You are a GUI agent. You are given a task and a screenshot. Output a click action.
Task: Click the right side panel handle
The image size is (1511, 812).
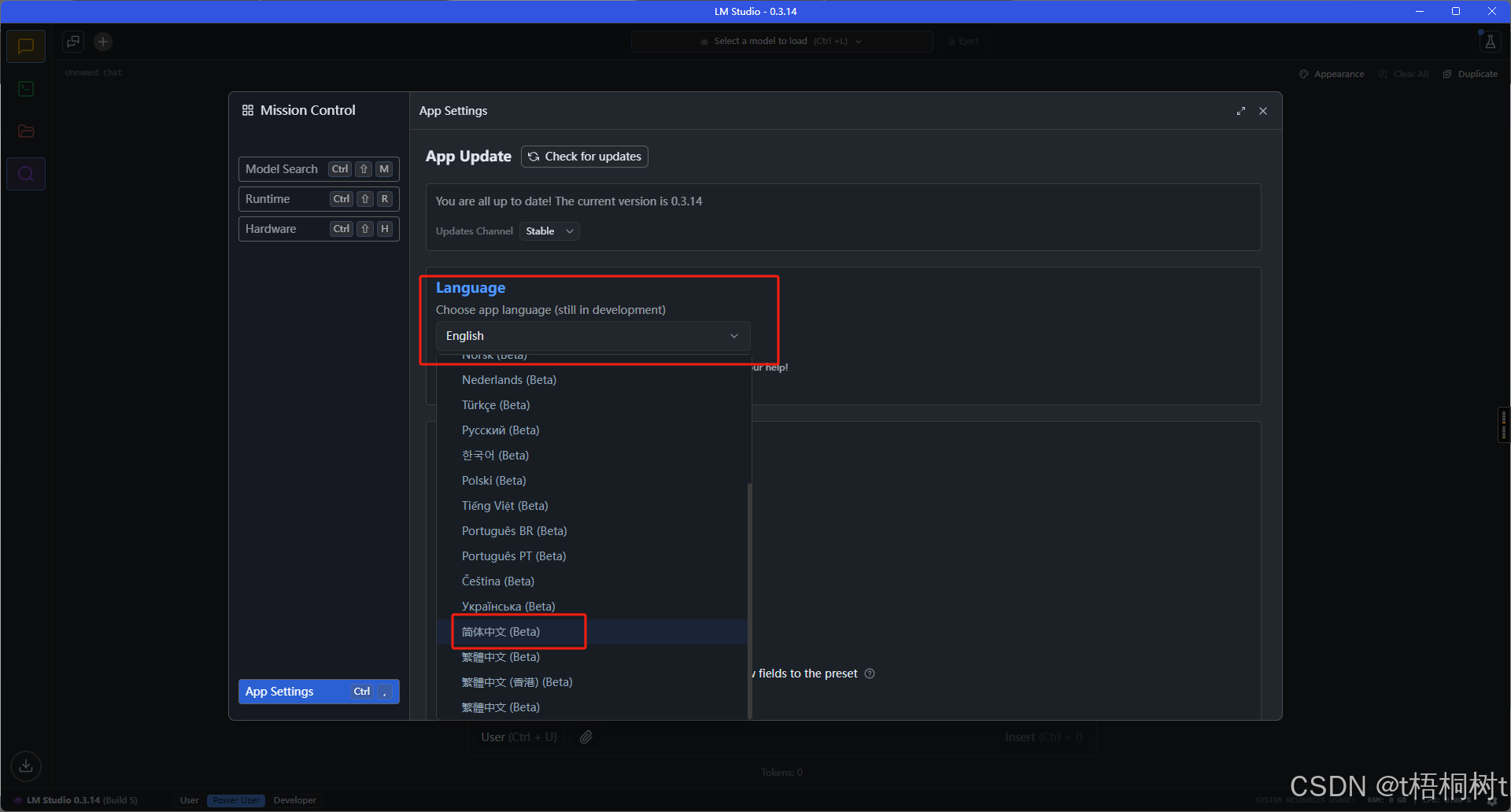point(1504,425)
